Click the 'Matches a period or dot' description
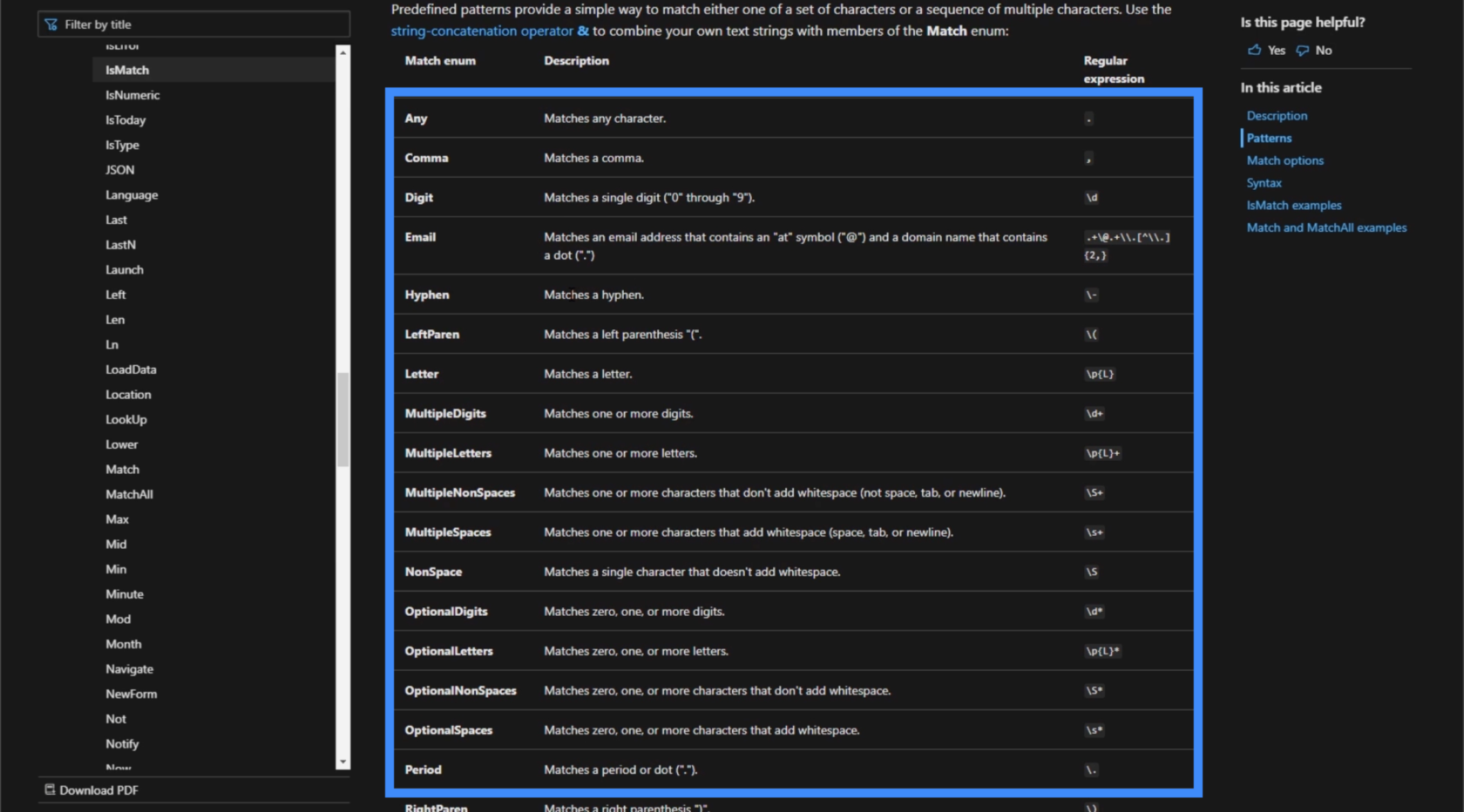 point(620,770)
